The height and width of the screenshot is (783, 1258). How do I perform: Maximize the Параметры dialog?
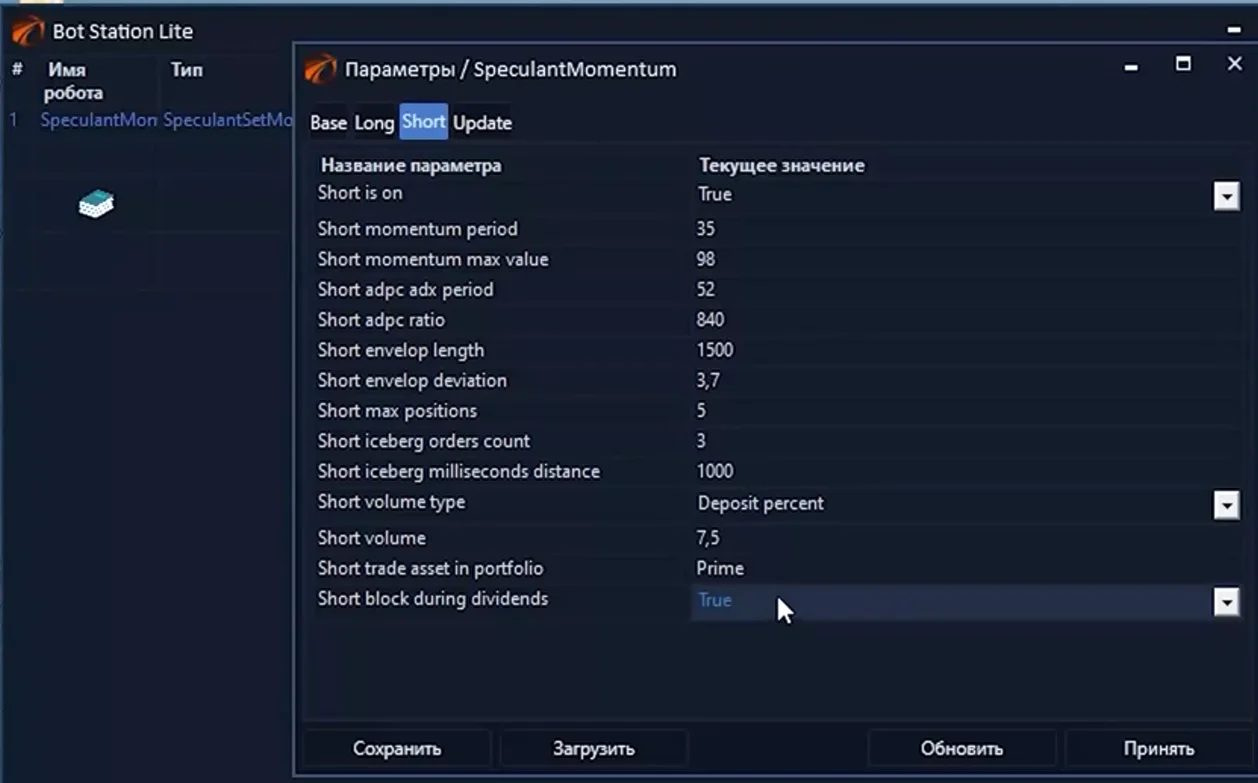click(x=1183, y=64)
